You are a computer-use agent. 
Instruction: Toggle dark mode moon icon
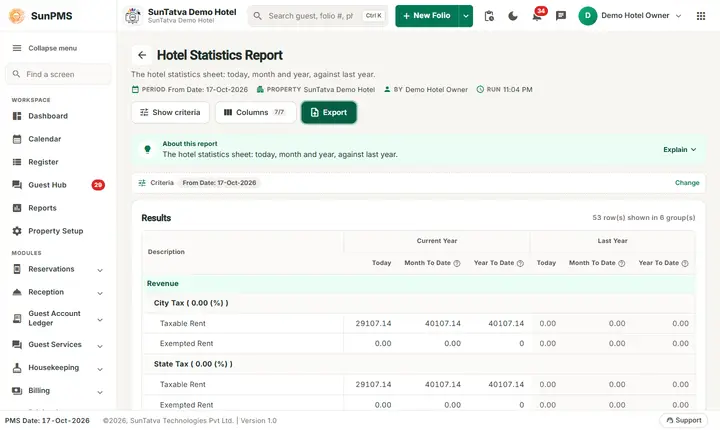click(513, 16)
